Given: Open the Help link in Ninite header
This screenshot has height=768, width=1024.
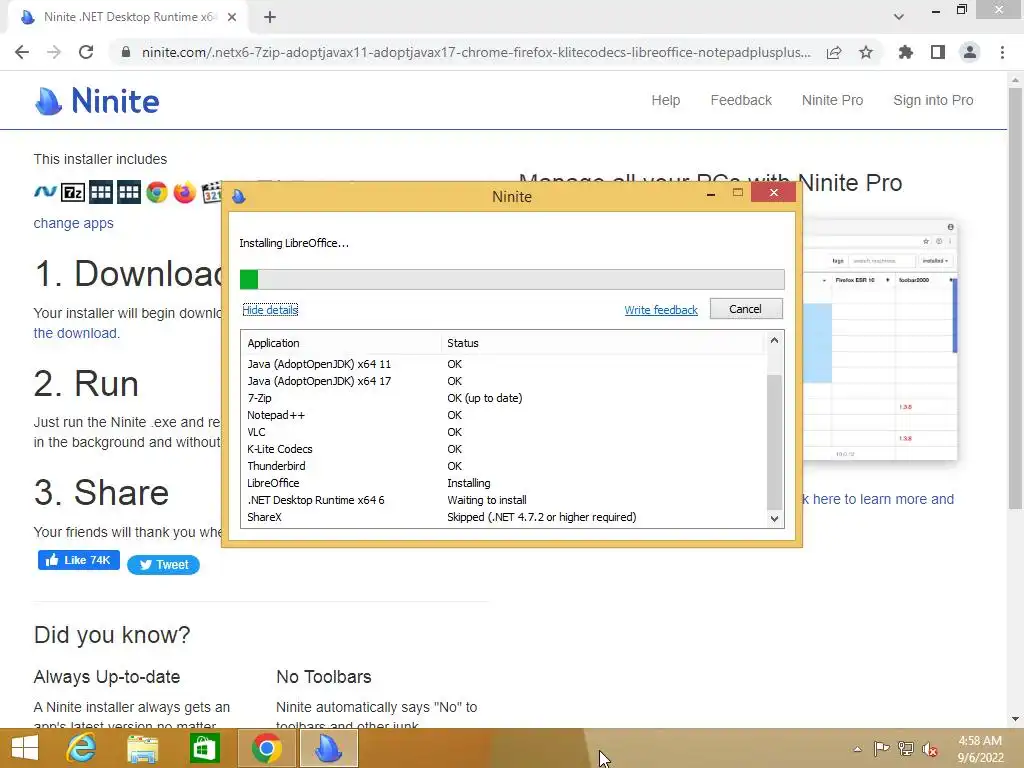Looking at the screenshot, I should pyautogui.click(x=665, y=100).
